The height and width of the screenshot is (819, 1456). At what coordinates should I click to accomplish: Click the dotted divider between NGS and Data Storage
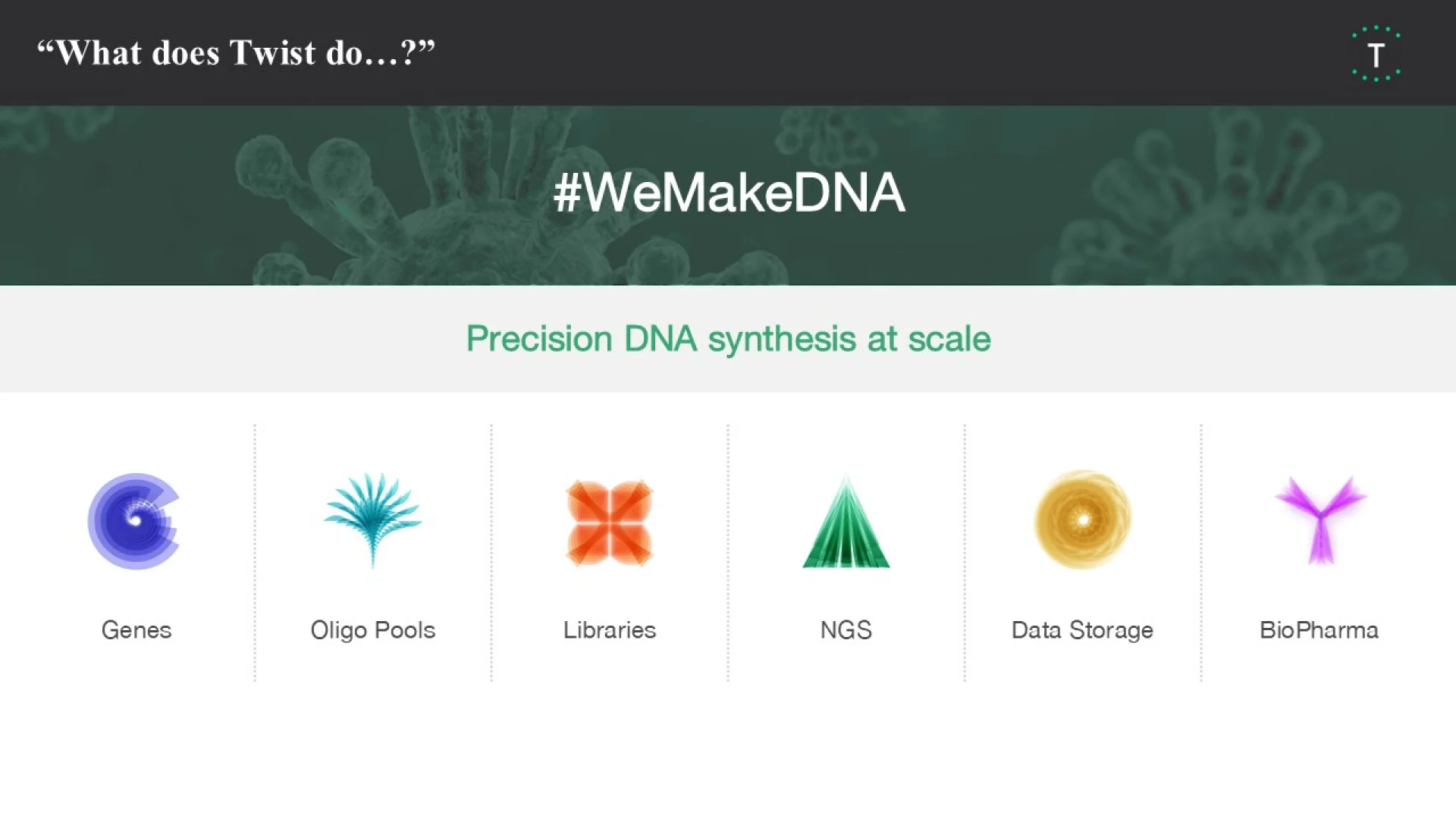(965, 553)
